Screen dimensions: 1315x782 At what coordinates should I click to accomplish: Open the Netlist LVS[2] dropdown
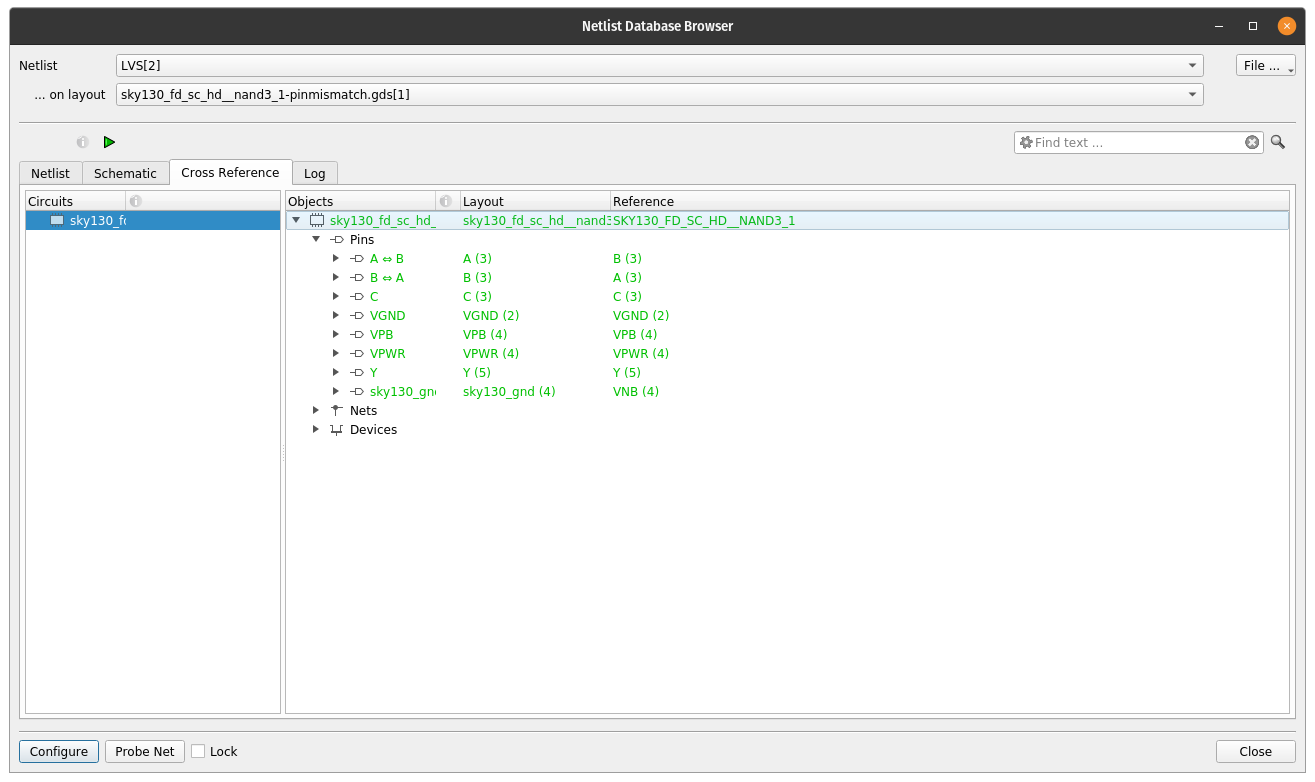click(659, 65)
